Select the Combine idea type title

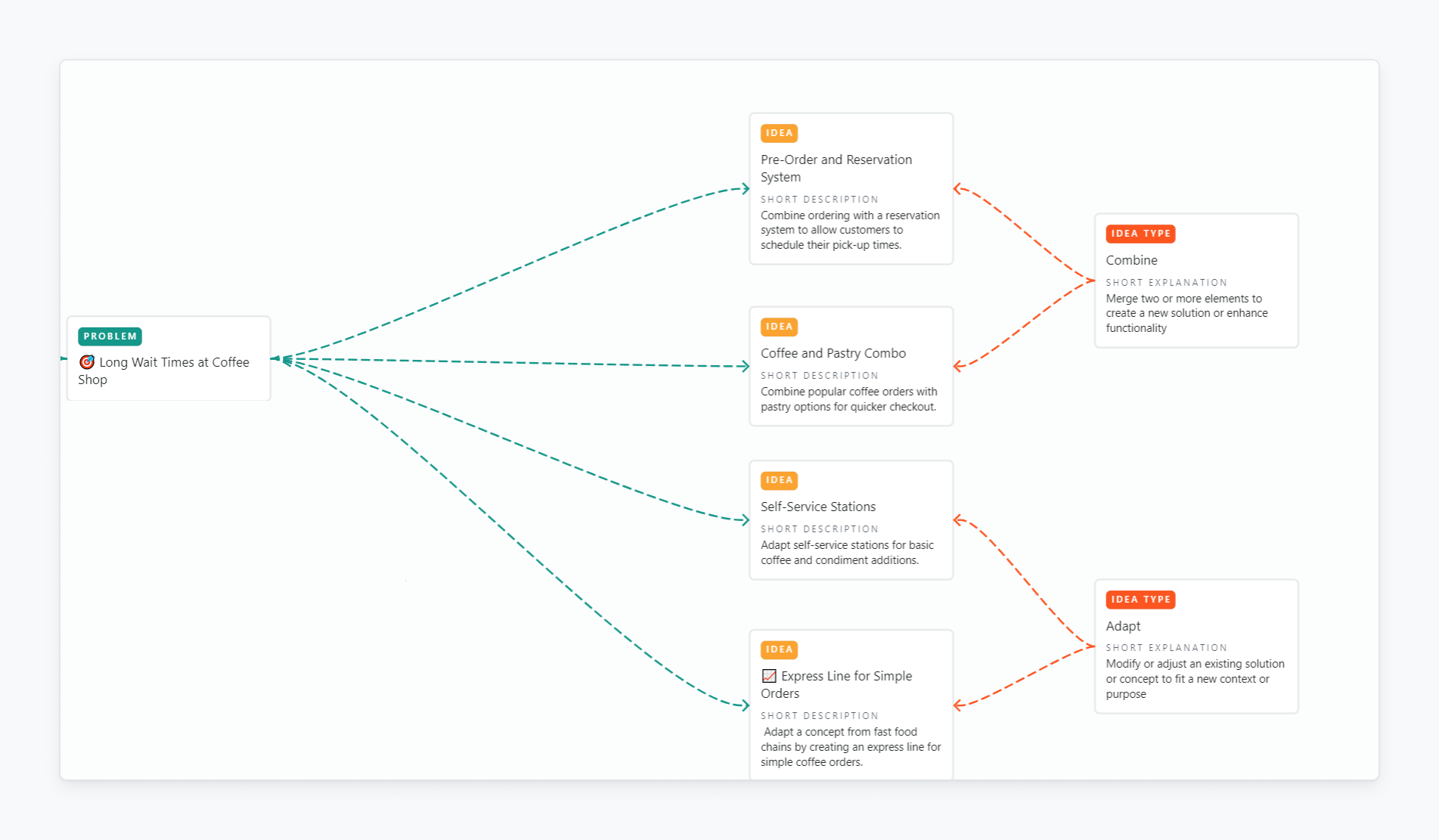coord(1131,260)
